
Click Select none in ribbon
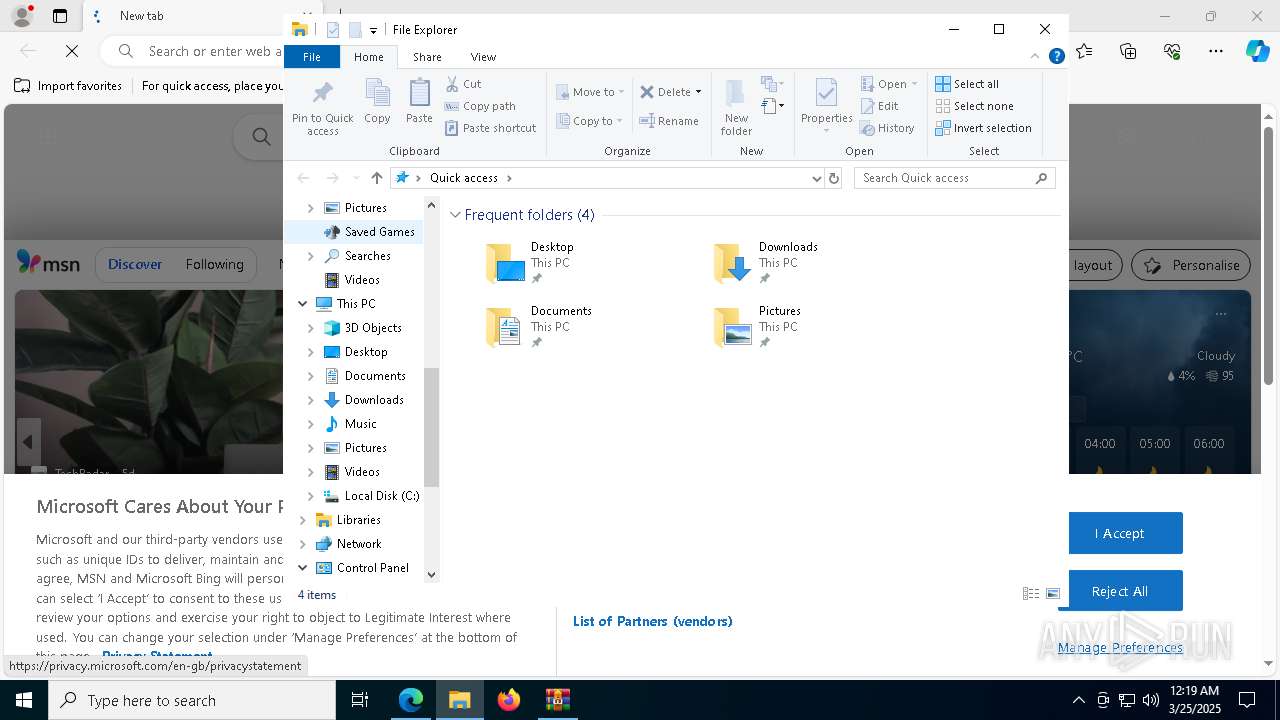pyautogui.click(x=974, y=106)
